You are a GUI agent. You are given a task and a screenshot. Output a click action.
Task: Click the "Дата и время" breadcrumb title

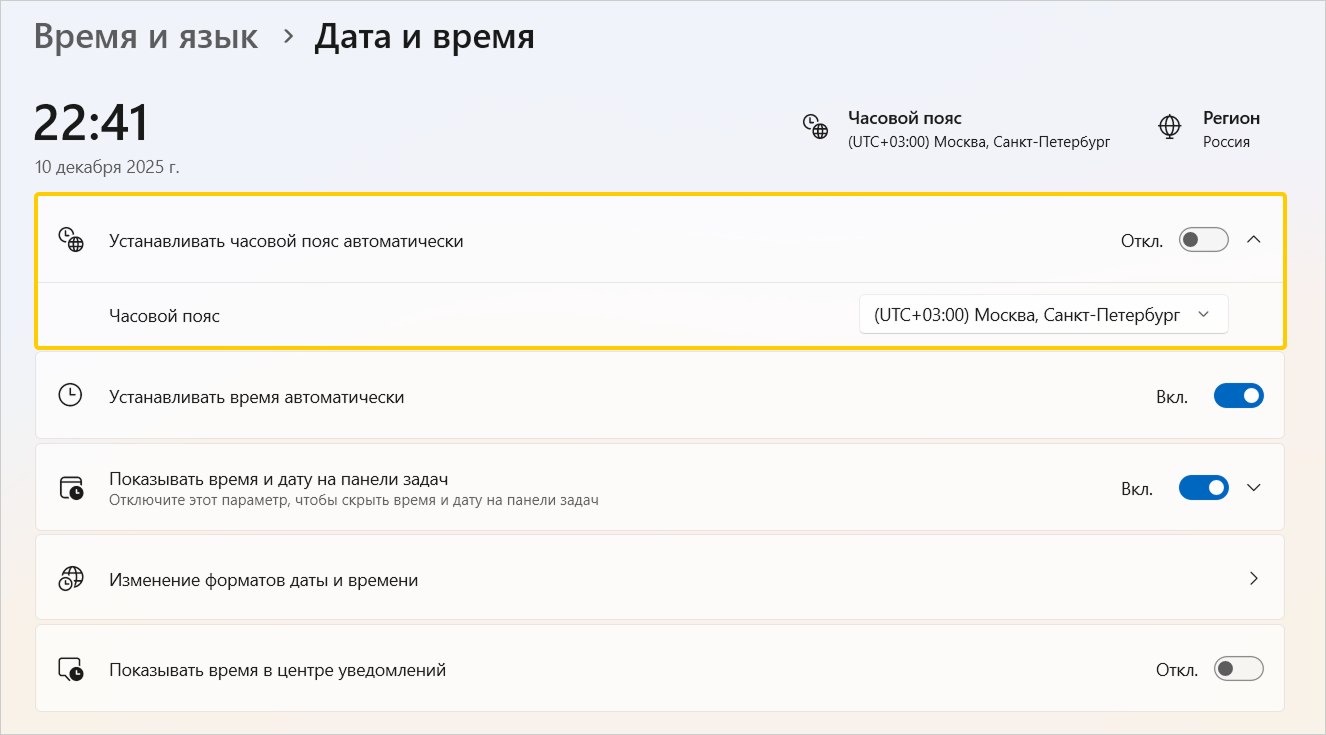(424, 37)
